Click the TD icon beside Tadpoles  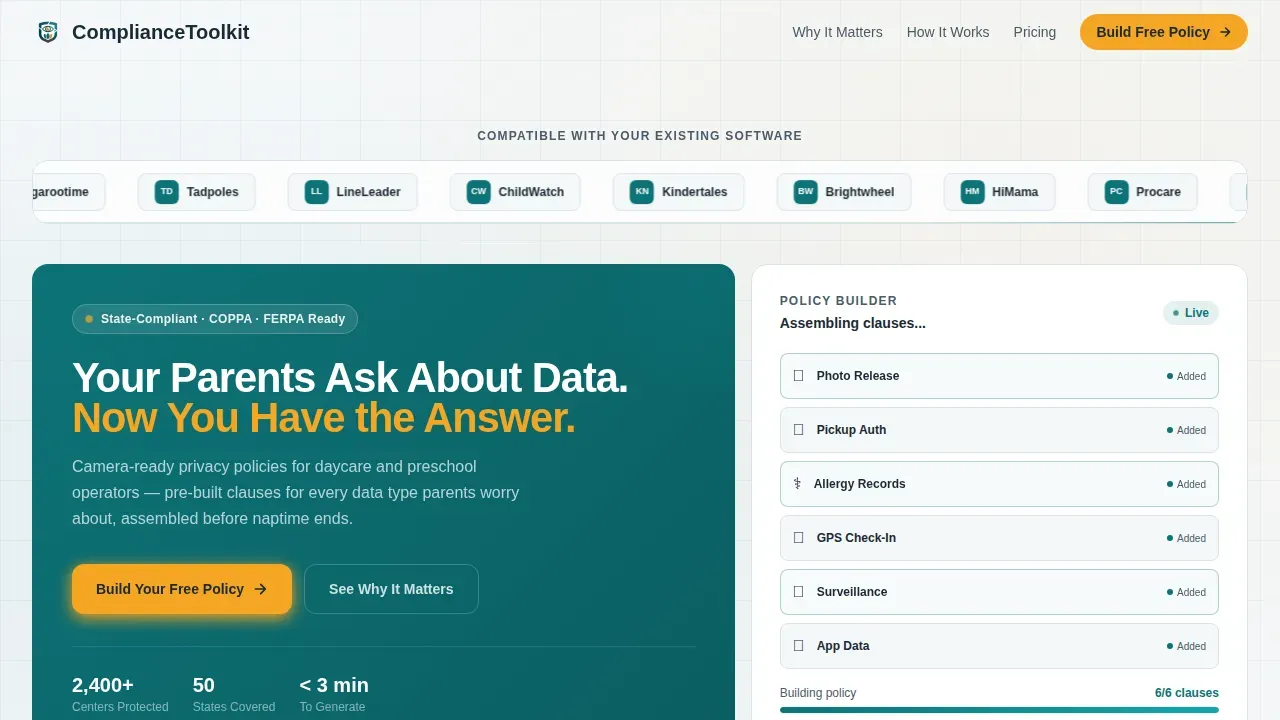pos(166,192)
